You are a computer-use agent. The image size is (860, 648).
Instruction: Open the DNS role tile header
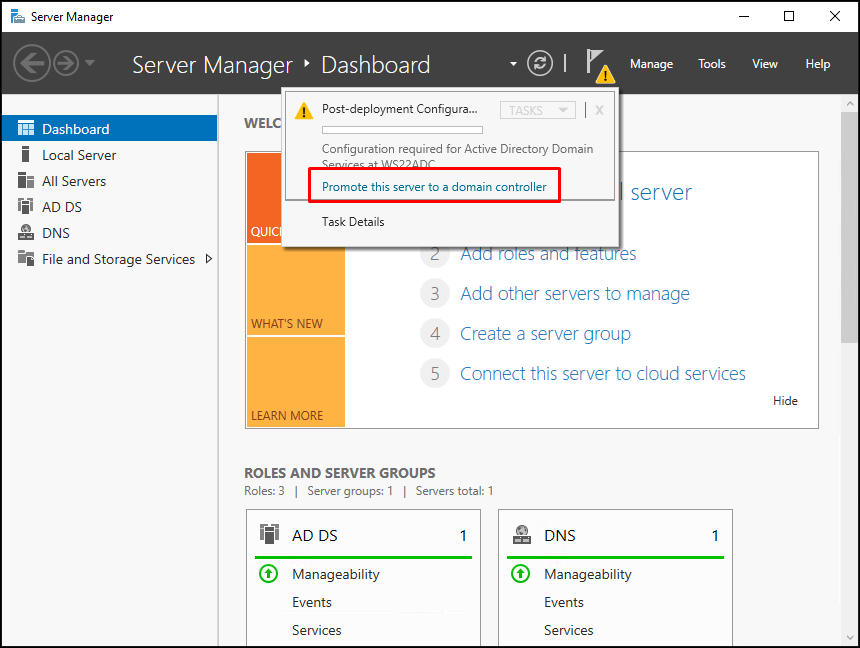pyautogui.click(x=615, y=535)
